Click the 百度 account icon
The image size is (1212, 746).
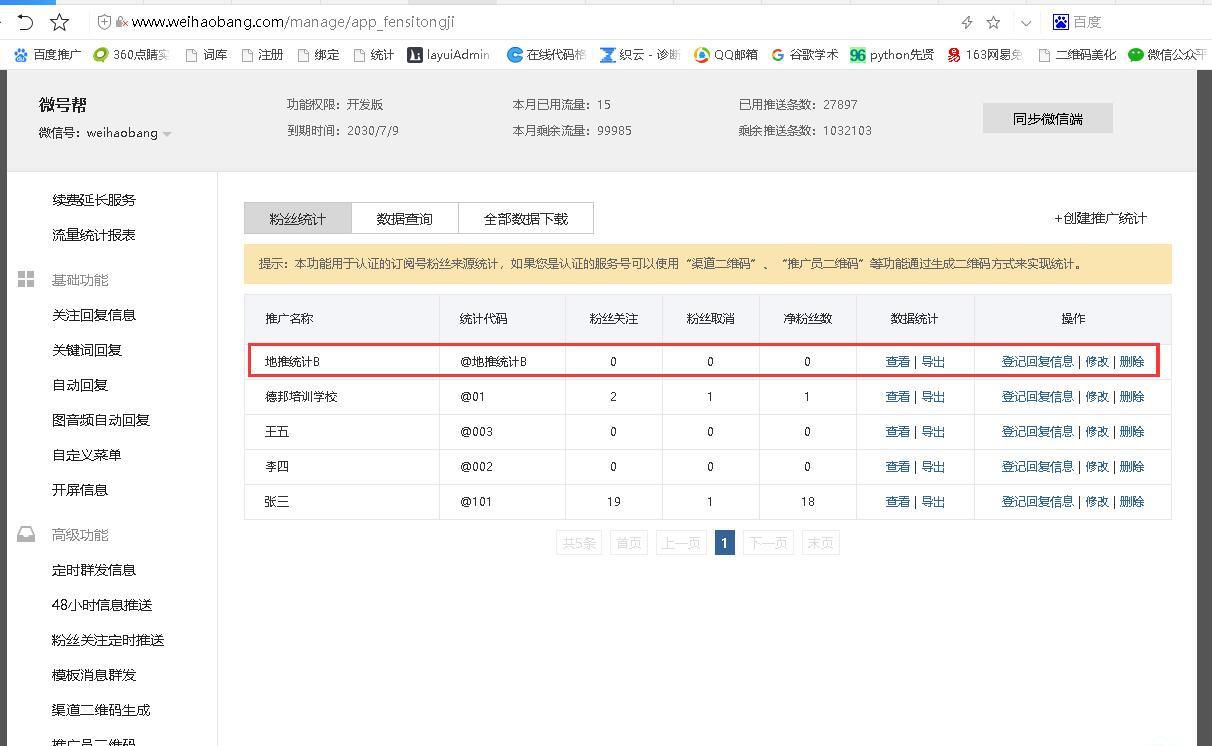tap(1060, 21)
